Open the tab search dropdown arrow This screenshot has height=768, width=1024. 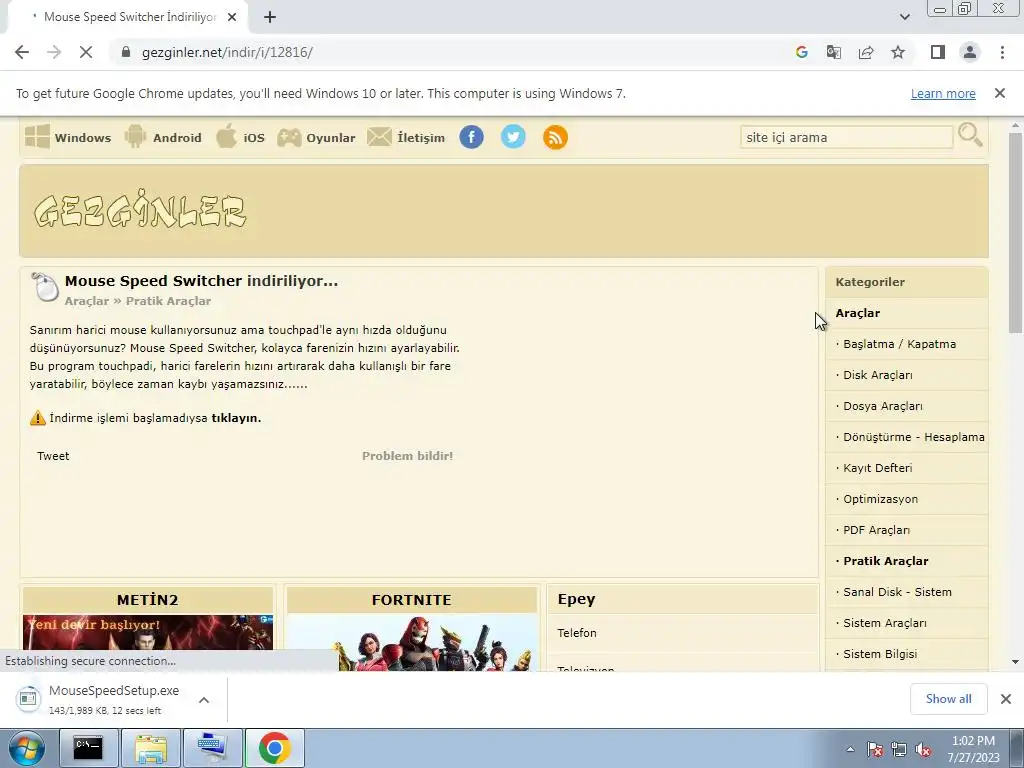point(904,17)
